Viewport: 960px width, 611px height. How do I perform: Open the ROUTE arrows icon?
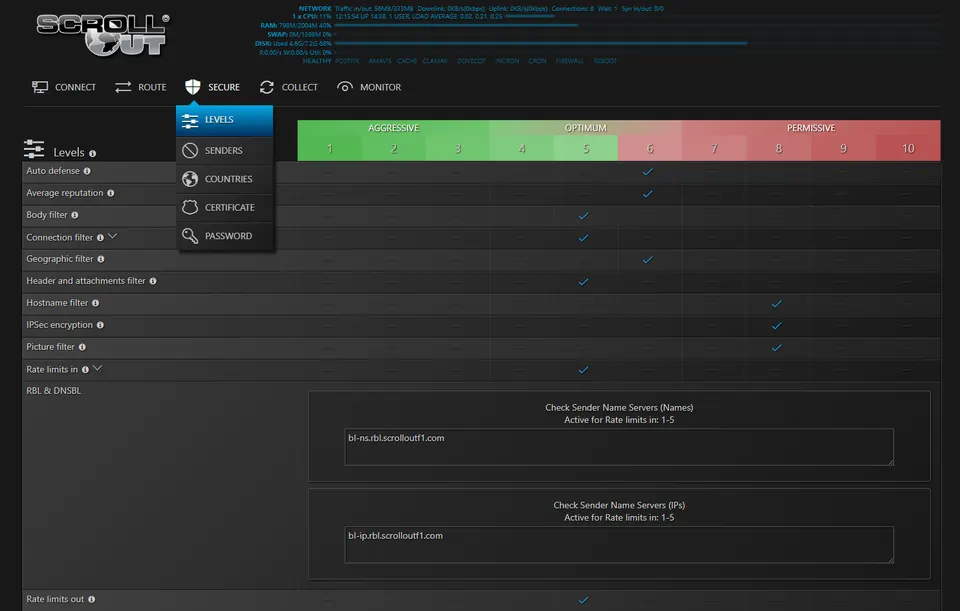coord(123,87)
